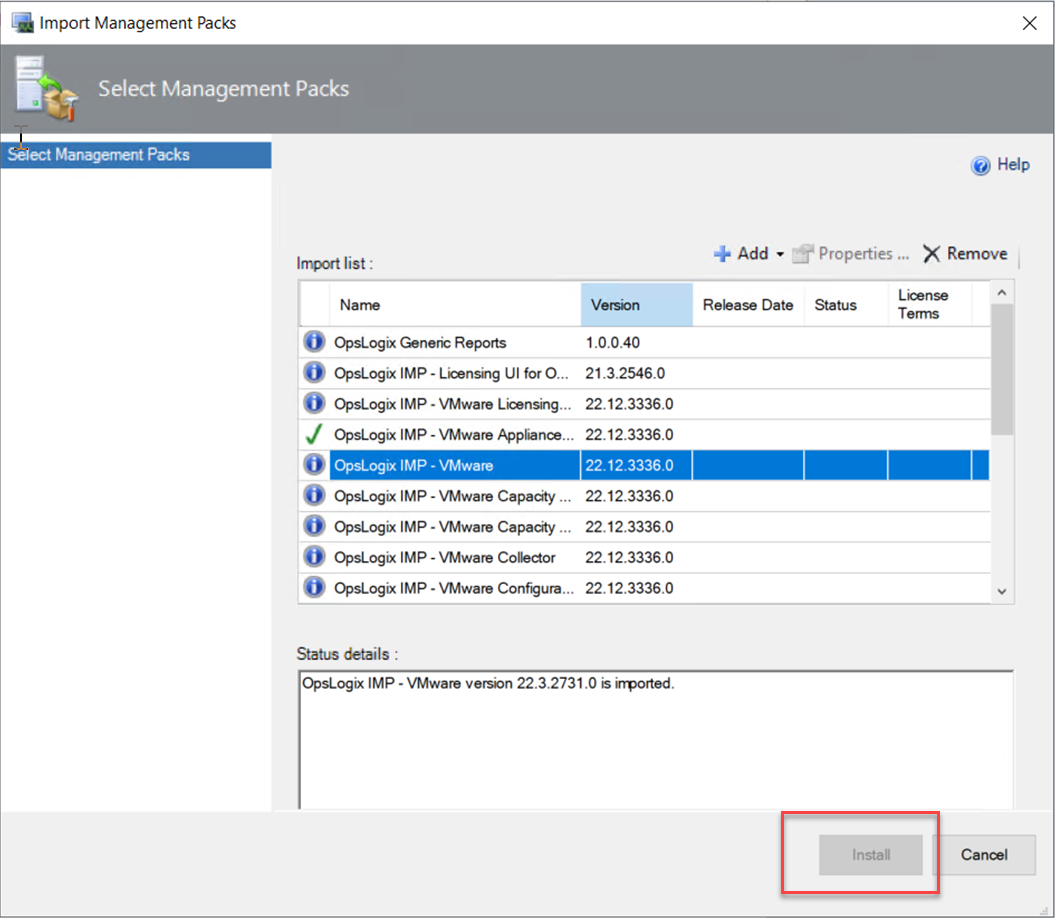Image resolution: width=1055 pixels, height=918 pixels.
Task: Click info icon beside Licensing UI pack
Action: click(314, 373)
